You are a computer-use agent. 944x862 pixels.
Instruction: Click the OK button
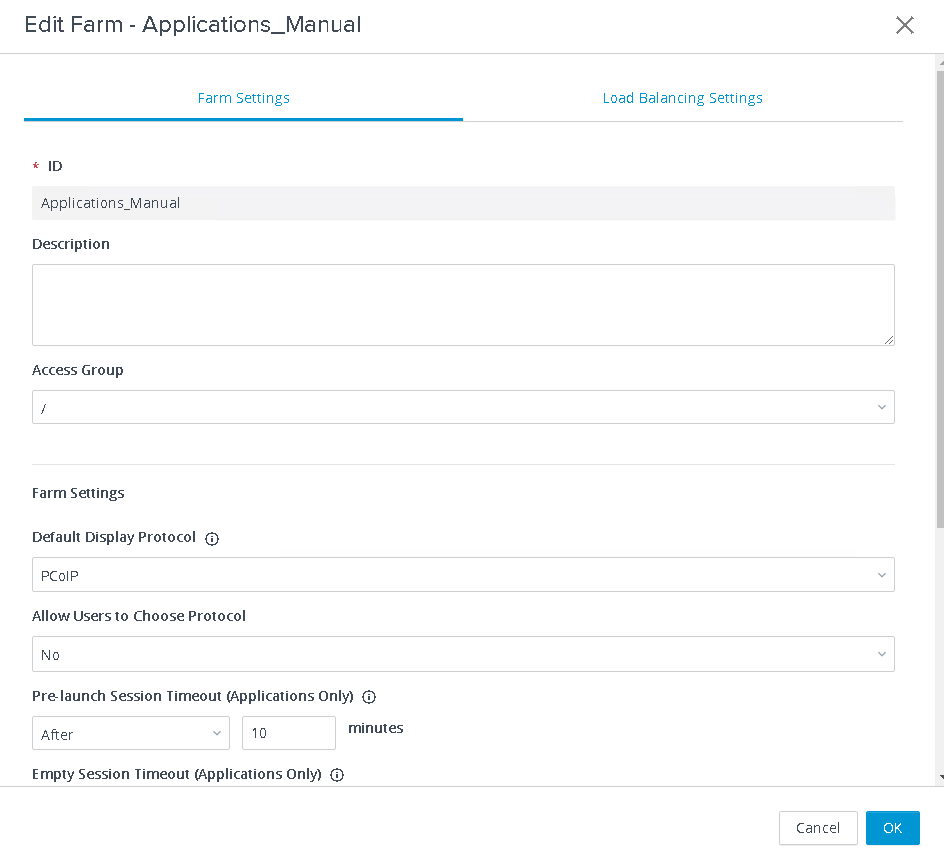click(892, 828)
